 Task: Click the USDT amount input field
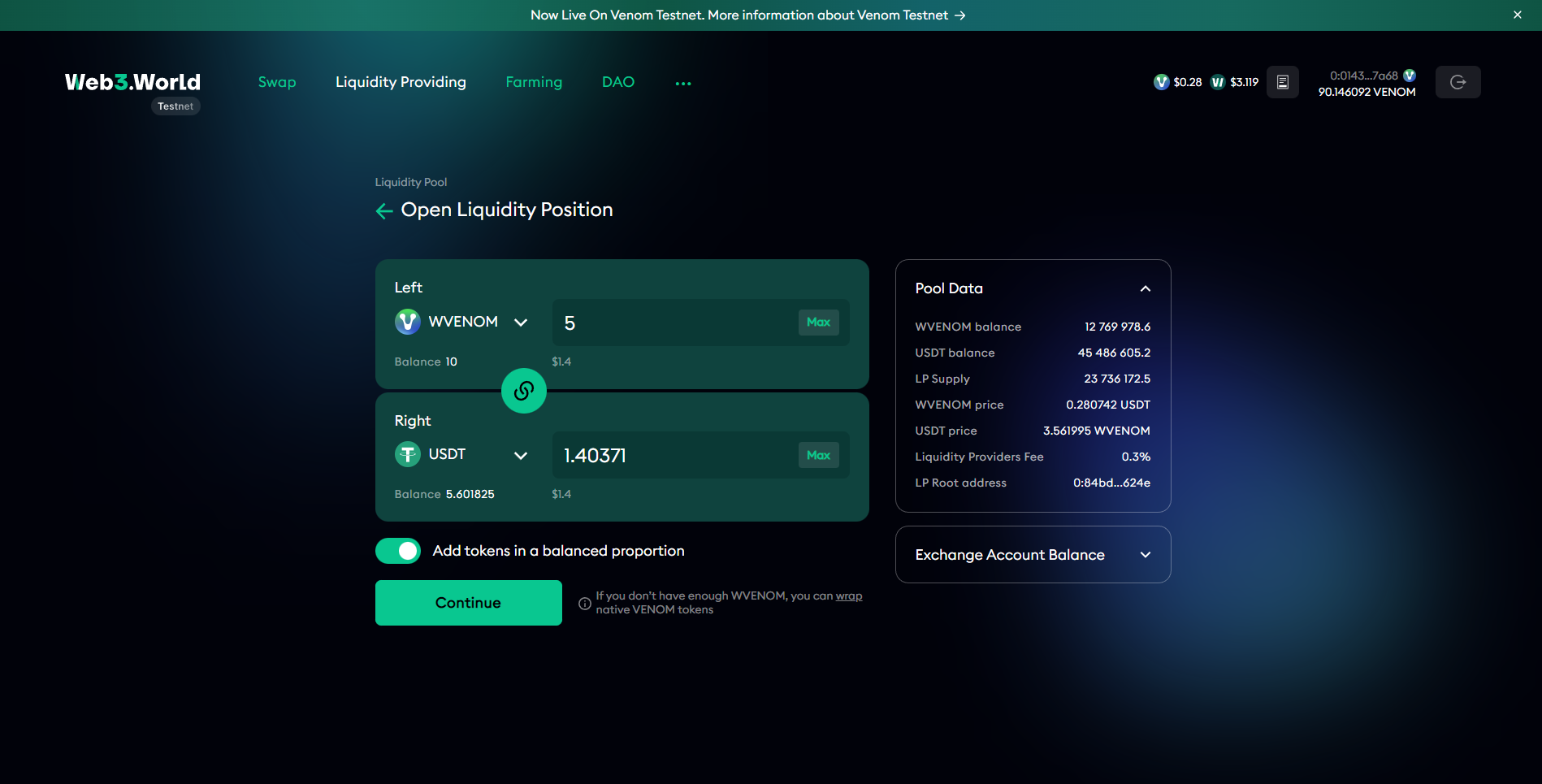pos(674,456)
